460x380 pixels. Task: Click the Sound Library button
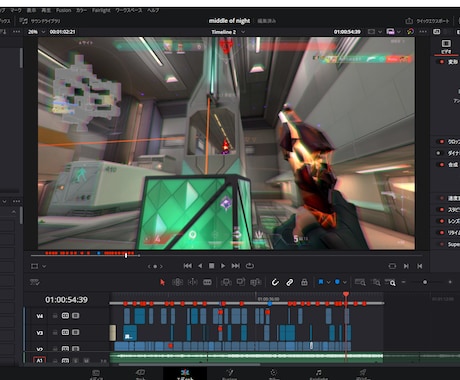[40, 21]
